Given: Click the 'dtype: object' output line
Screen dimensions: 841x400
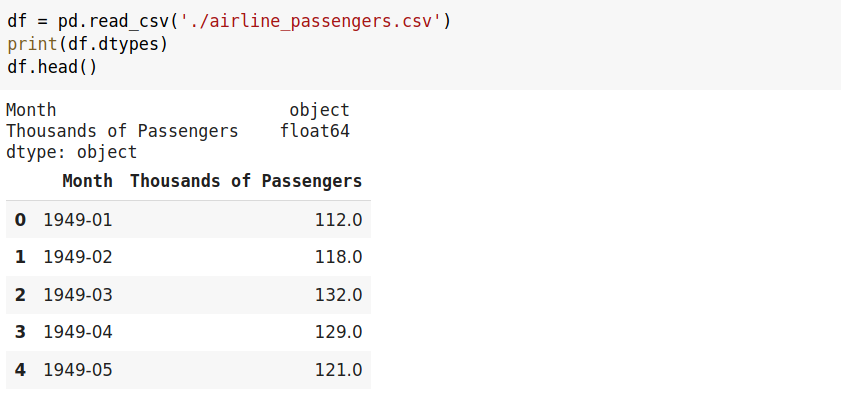Looking at the screenshot, I should (71, 153).
